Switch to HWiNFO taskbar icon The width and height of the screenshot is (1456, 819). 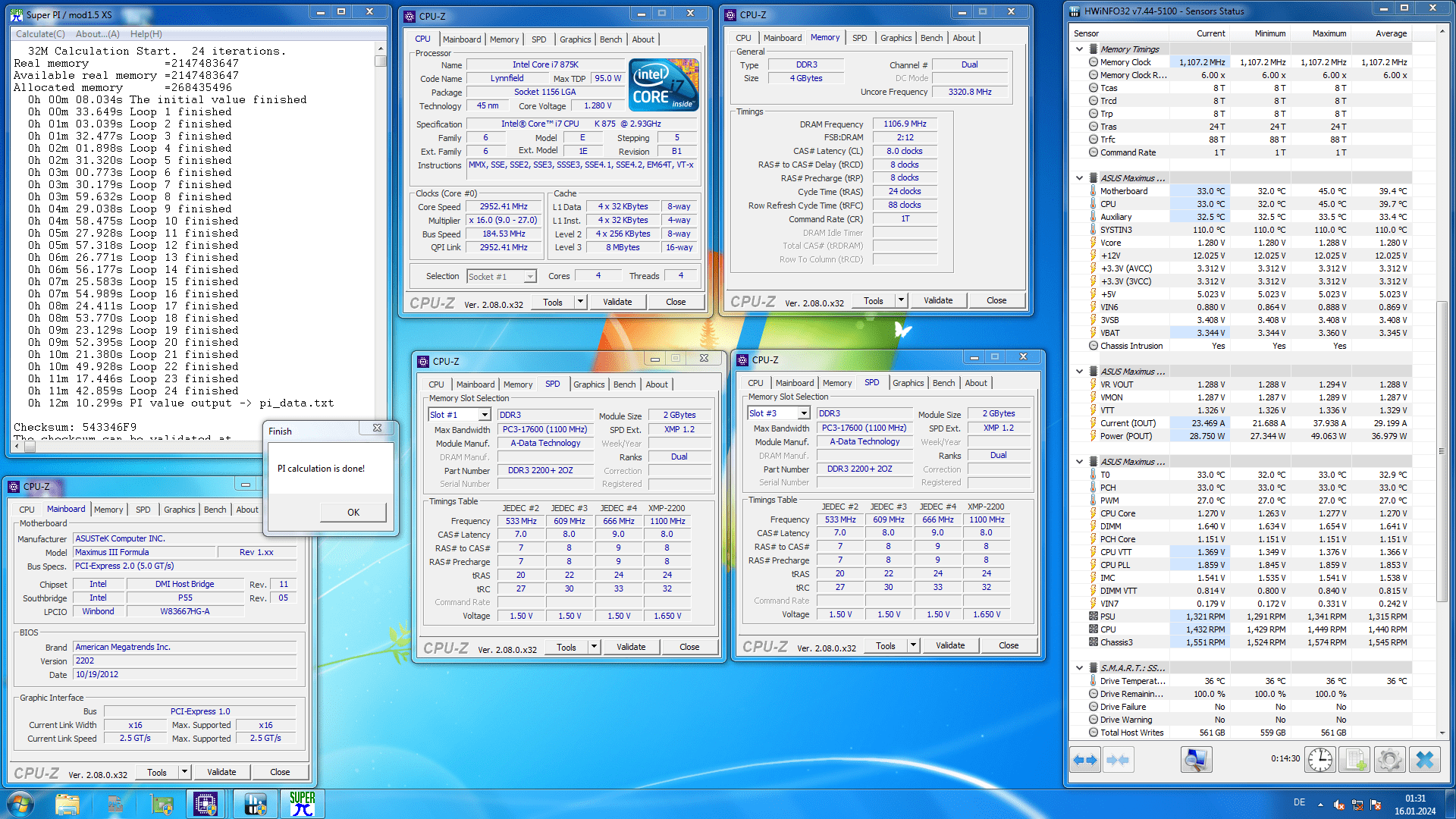click(x=256, y=804)
